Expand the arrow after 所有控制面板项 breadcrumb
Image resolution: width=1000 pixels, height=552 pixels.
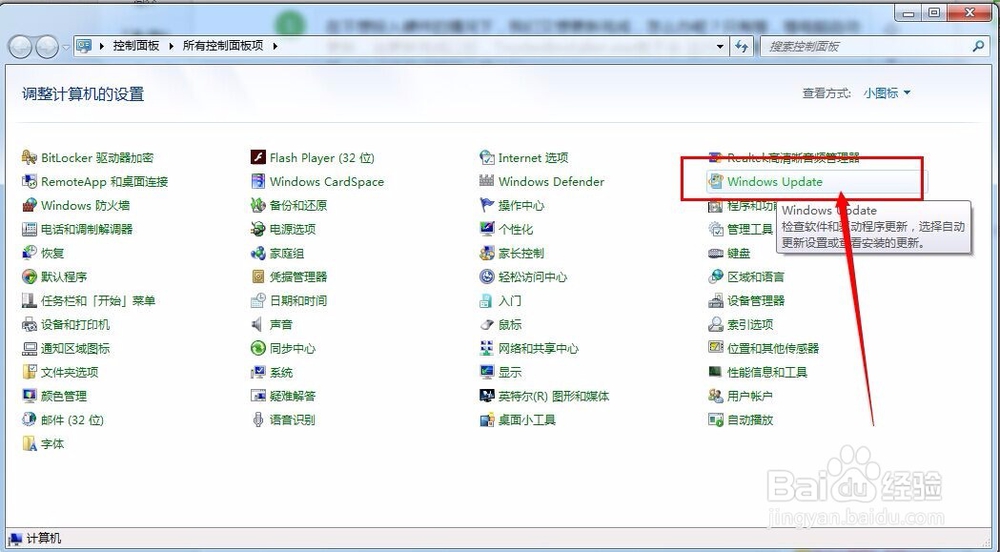(x=275, y=46)
